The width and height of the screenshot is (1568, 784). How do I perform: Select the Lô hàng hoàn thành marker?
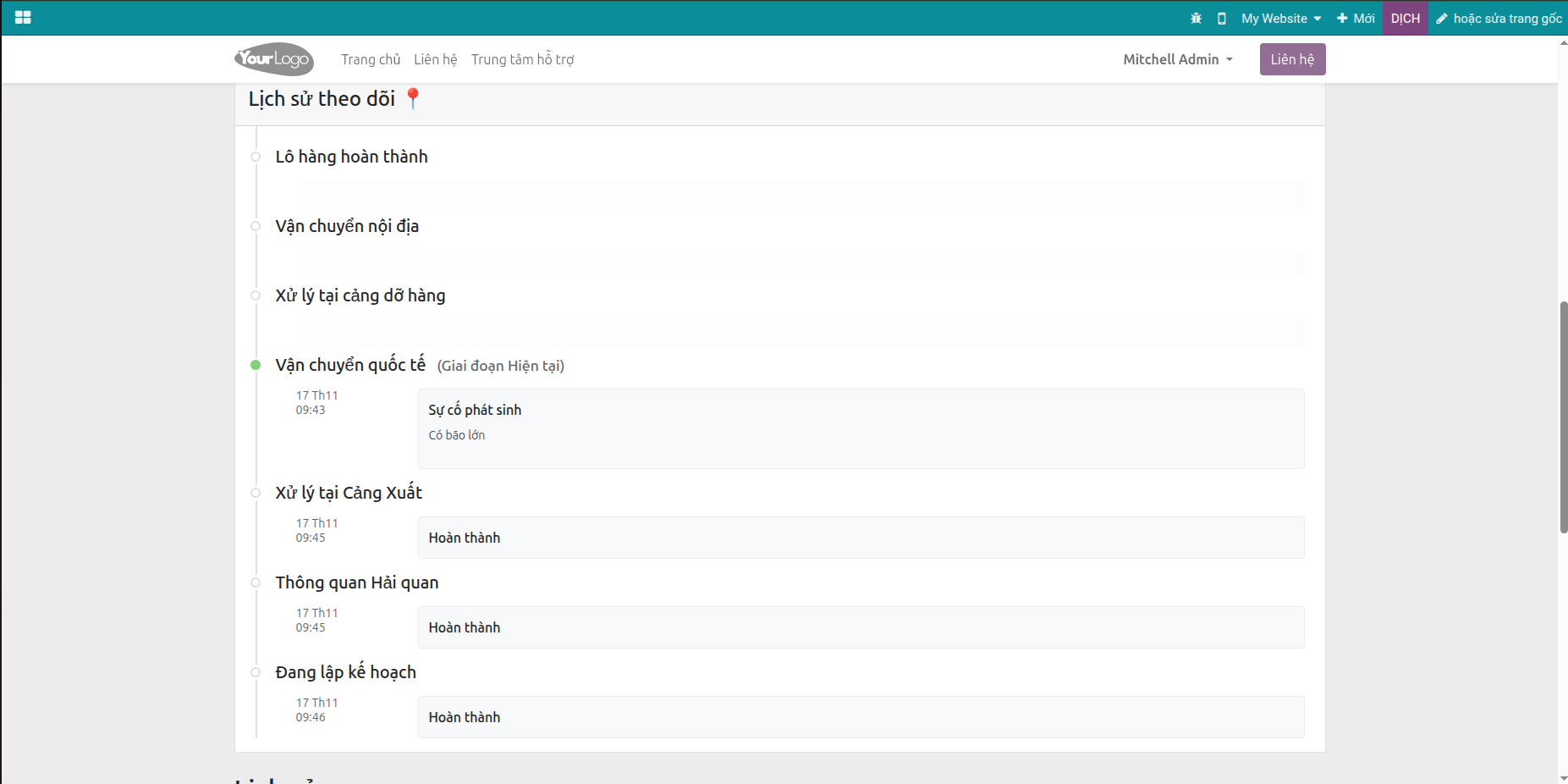click(256, 157)
